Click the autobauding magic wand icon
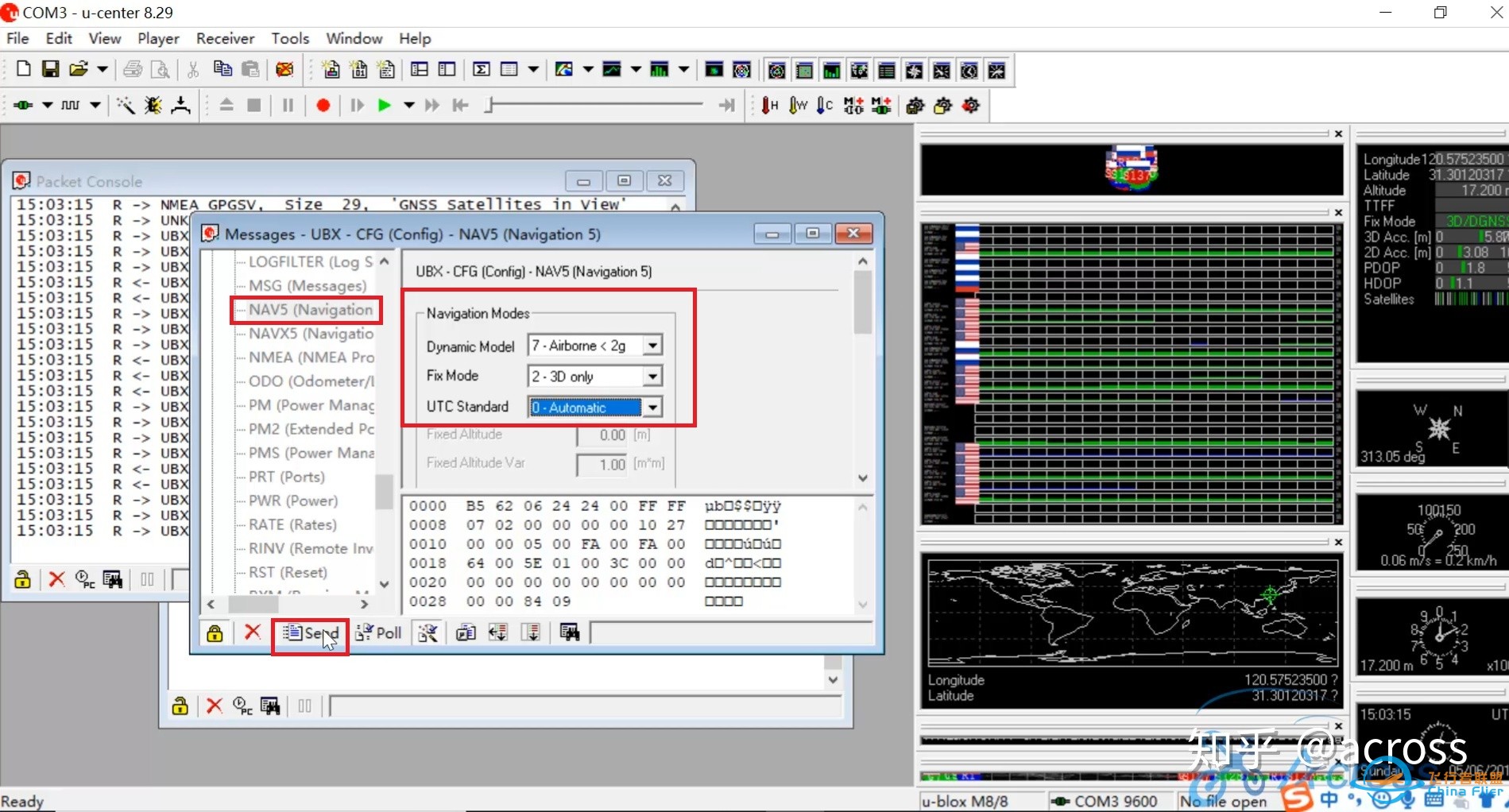This screenshot has width=1509, height=812. (x=126, y=105)
